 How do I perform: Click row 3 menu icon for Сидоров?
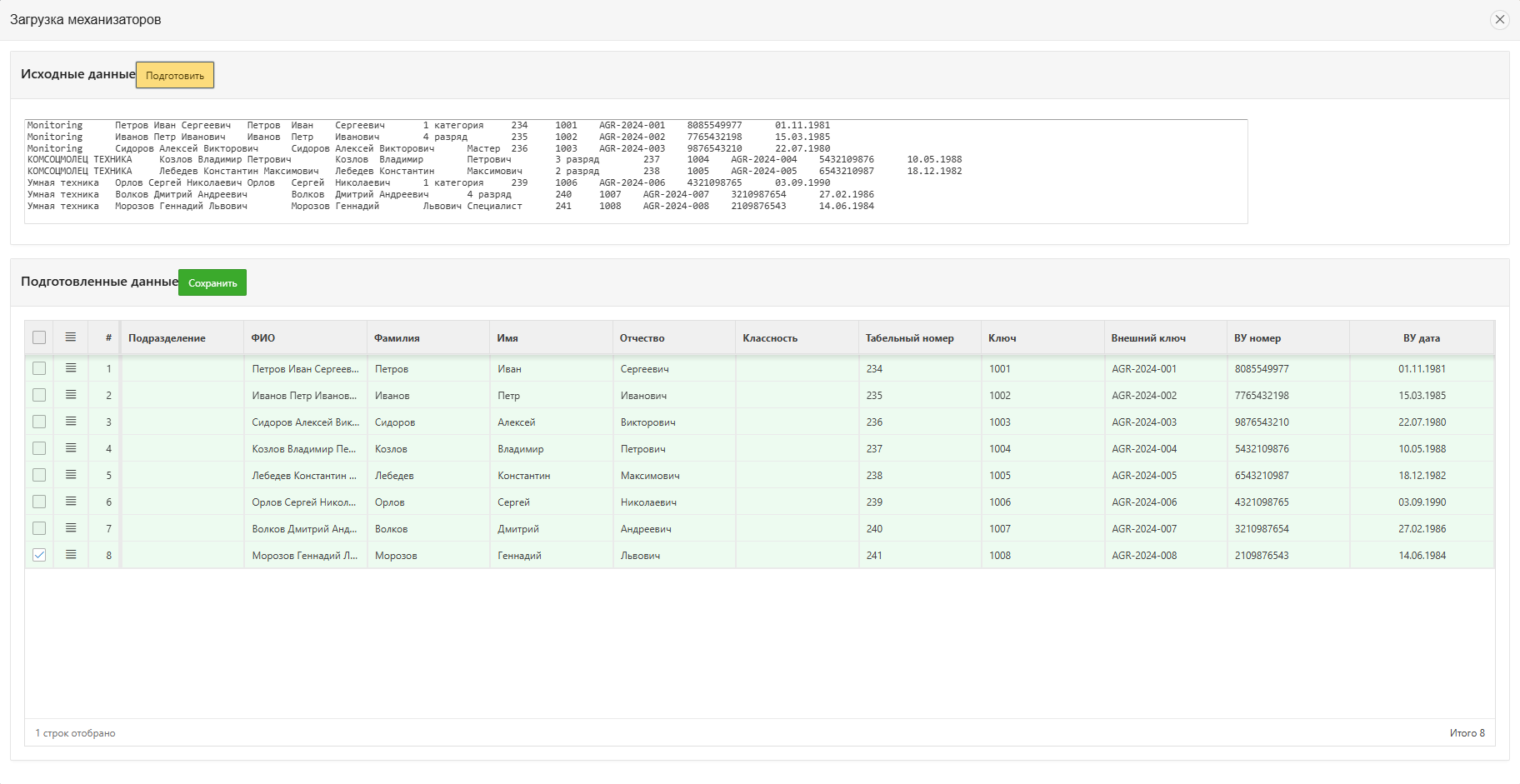71,422
